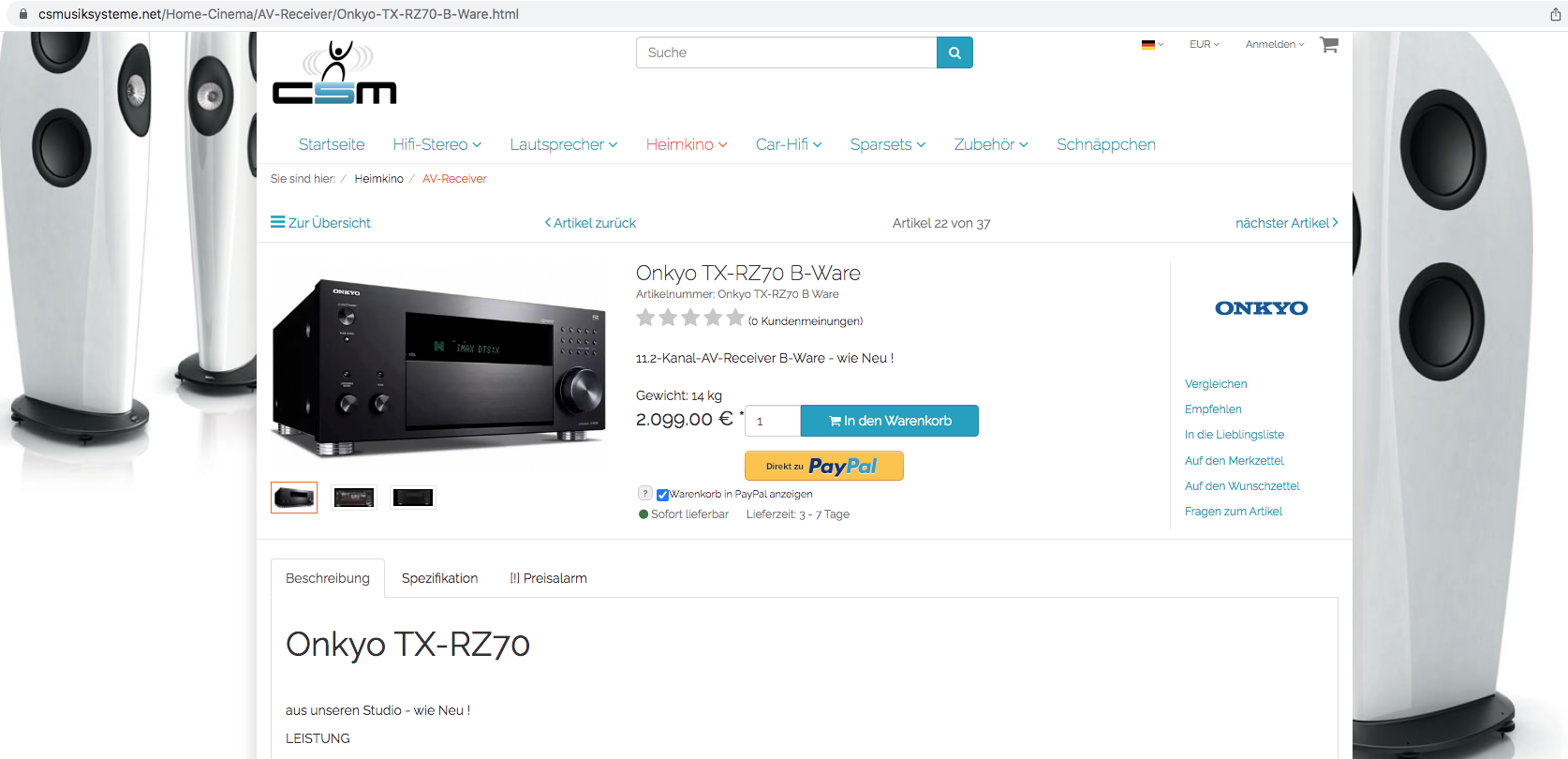Click the fifth rating star
Viewport: 1568px width, 759px height.
[x=735, y=319]
